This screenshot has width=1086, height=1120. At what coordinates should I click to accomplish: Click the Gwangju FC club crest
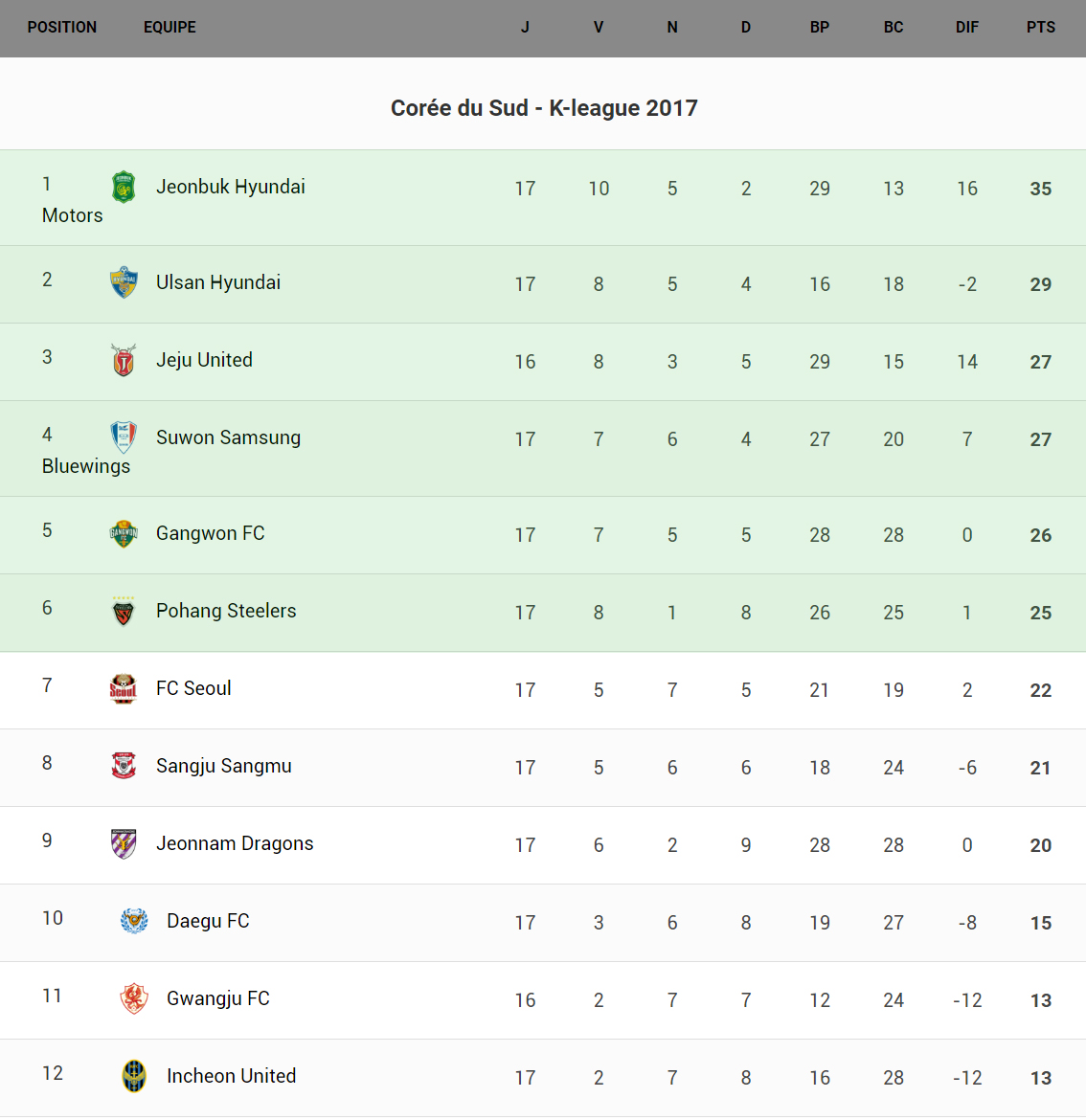coord(134,998)
